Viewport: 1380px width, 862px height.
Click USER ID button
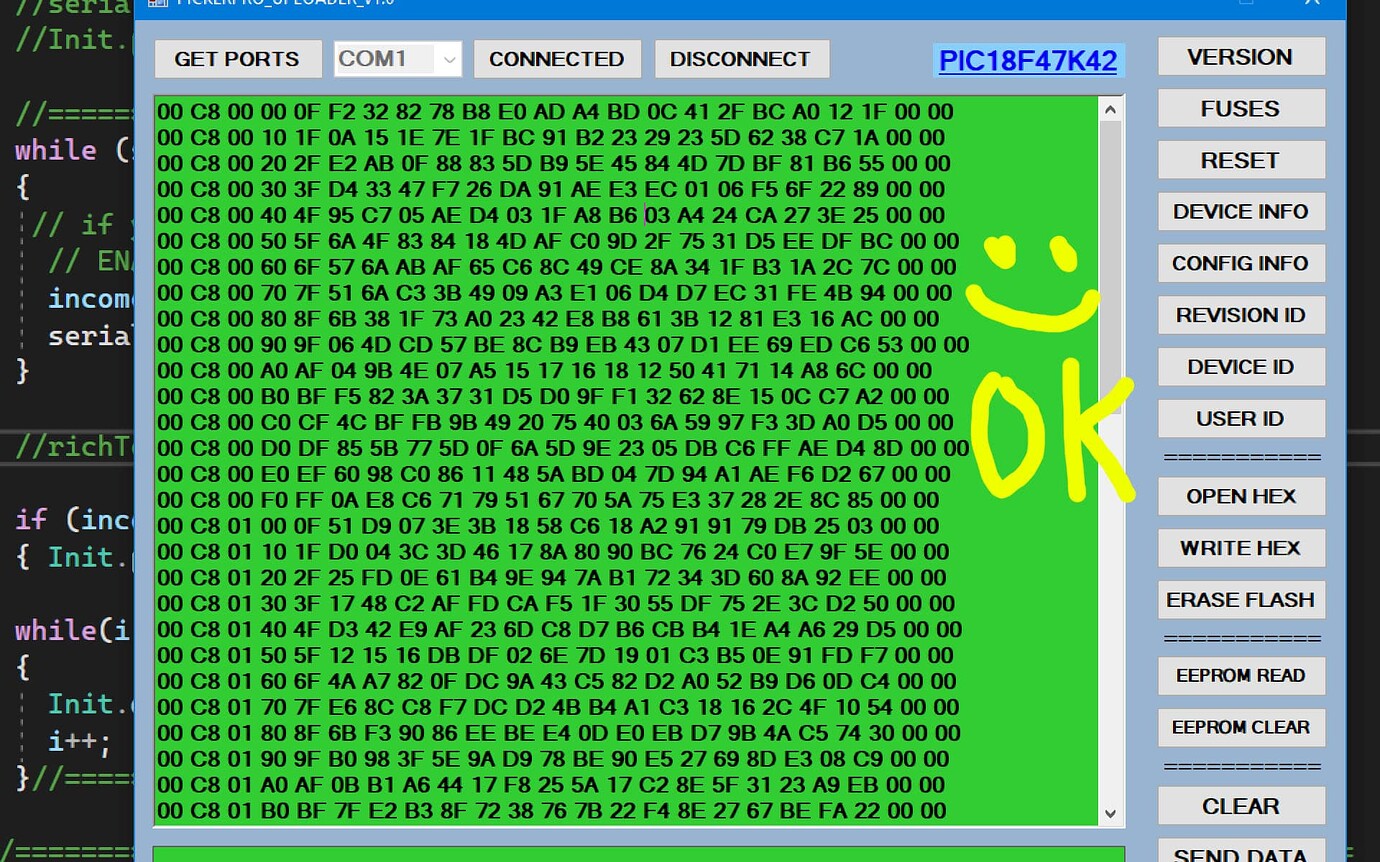[x=1241, y=418]
